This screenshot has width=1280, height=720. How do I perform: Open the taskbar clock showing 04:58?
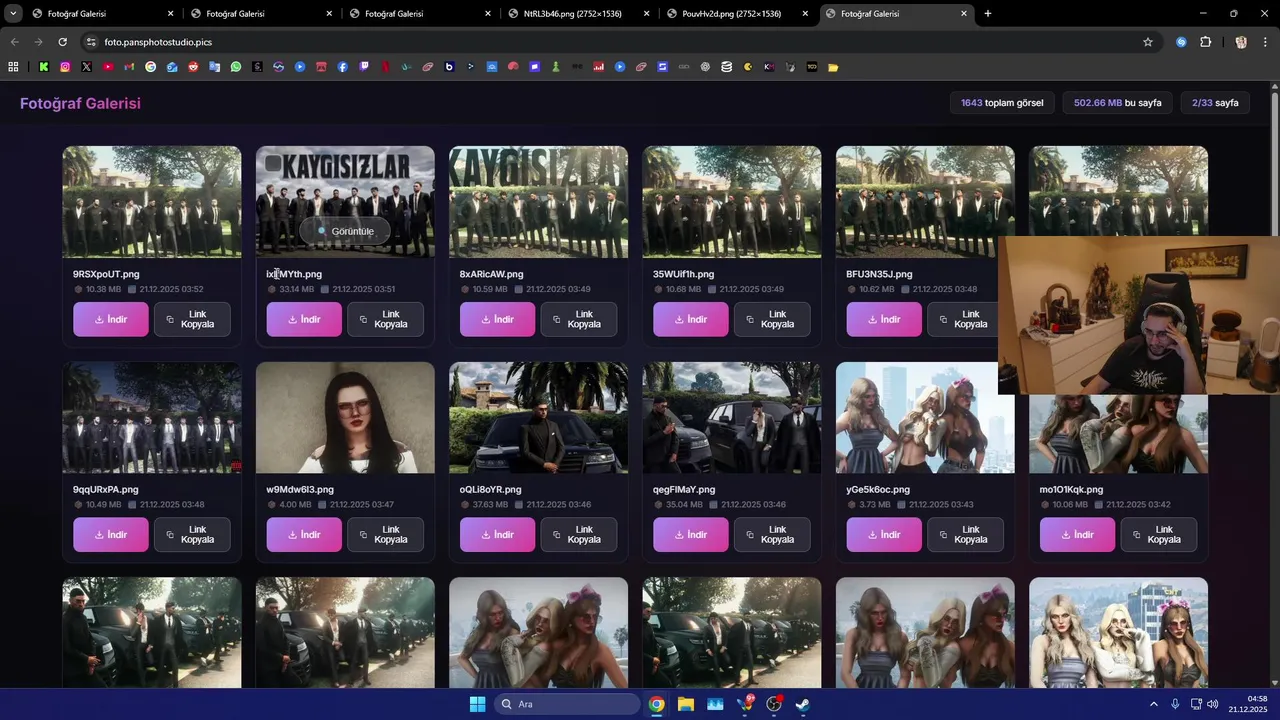tap(1249, 704)
